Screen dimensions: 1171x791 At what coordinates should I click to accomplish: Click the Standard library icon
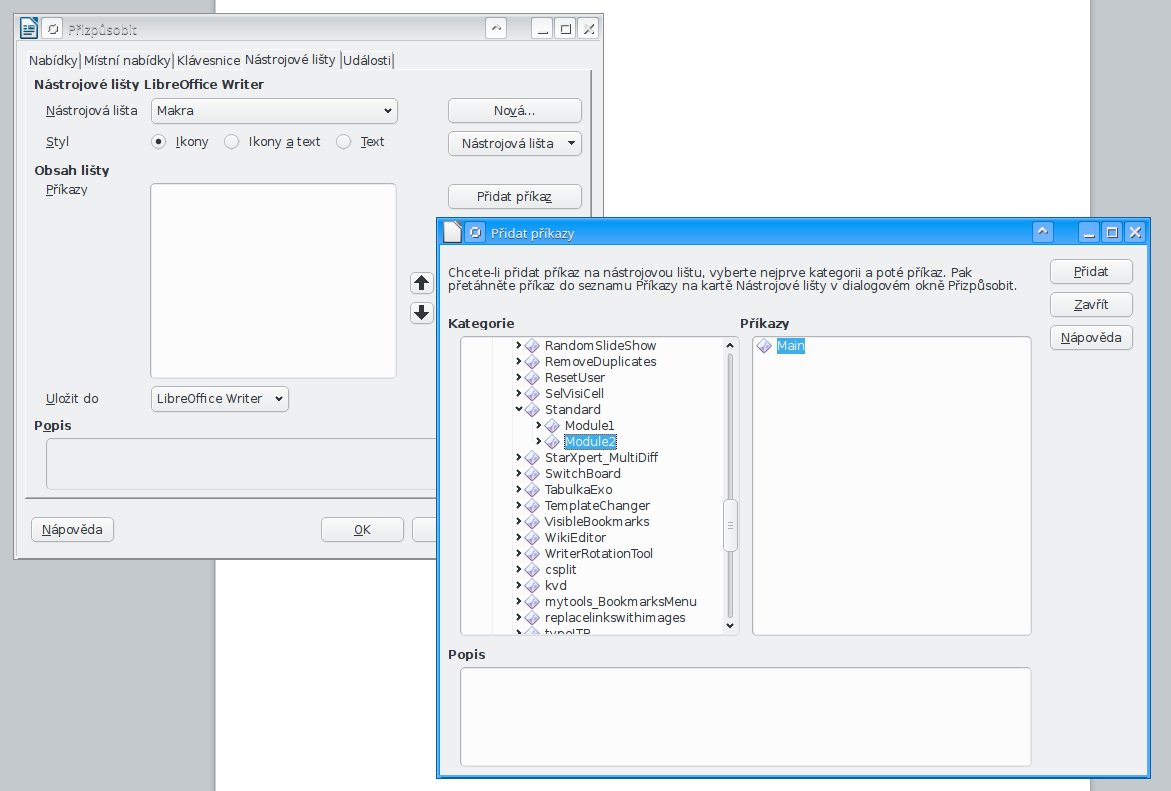click(532, 409)
